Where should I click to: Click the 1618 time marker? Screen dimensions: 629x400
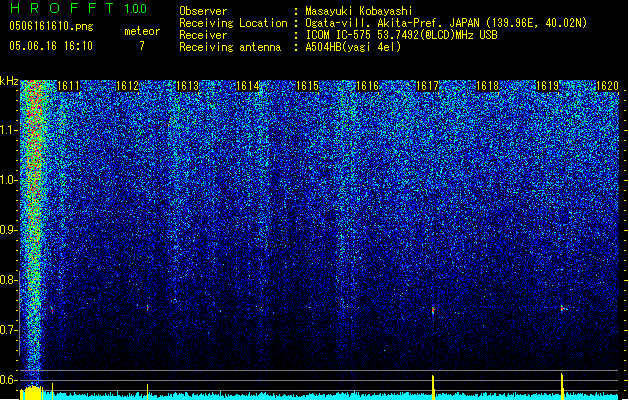pos(487,86)
